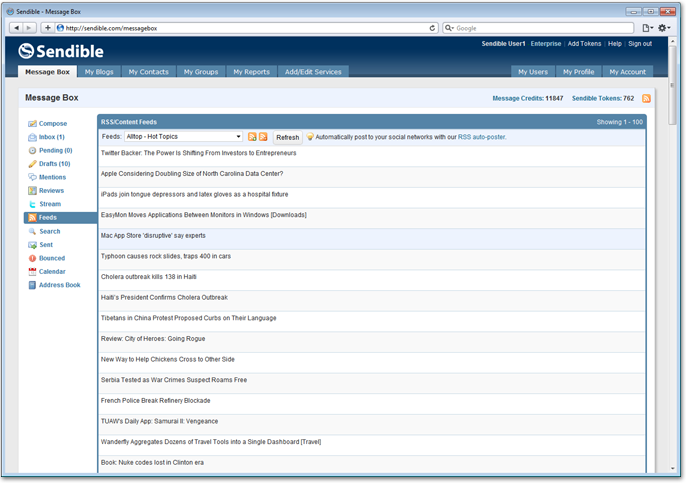Switch to the Message Box tab

[x=48, y=72]
